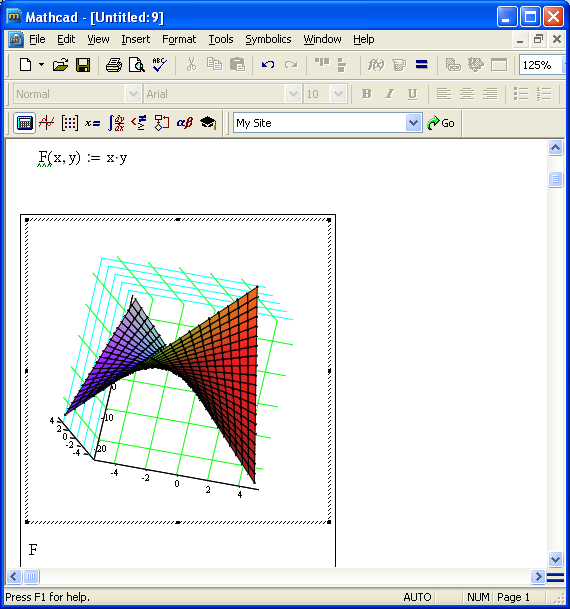The image size is (570, 609).
Task: Open Insert Function f(x) icon
Action: pos(376,64)
